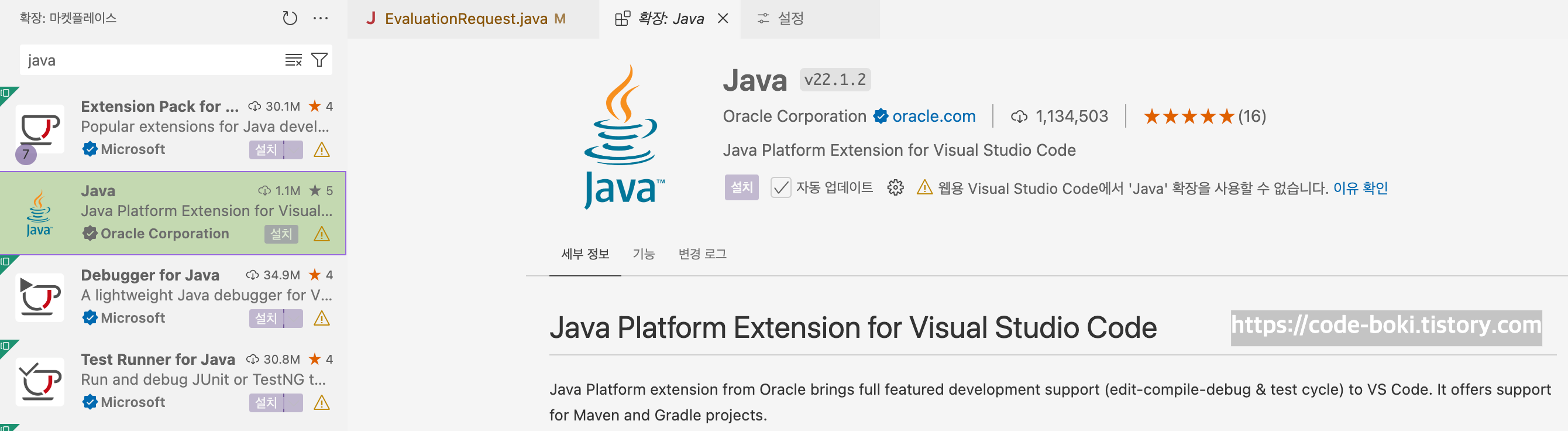Switch to EvaluationRequest.java tab
This screenshot has width=1568, height=431.
pos(473,19)
